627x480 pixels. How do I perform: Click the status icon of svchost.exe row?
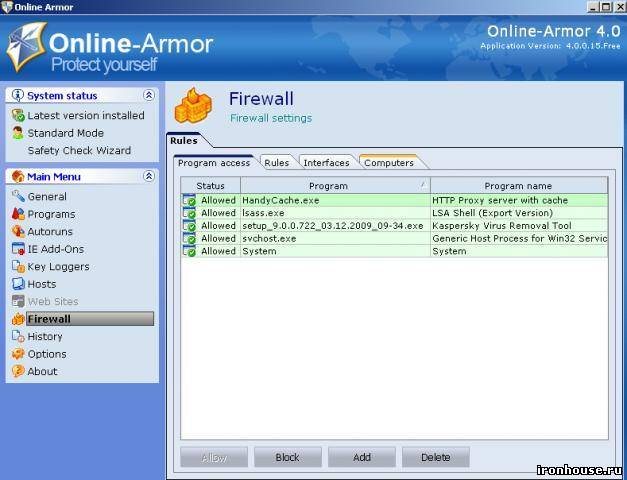tap(189, 238)
